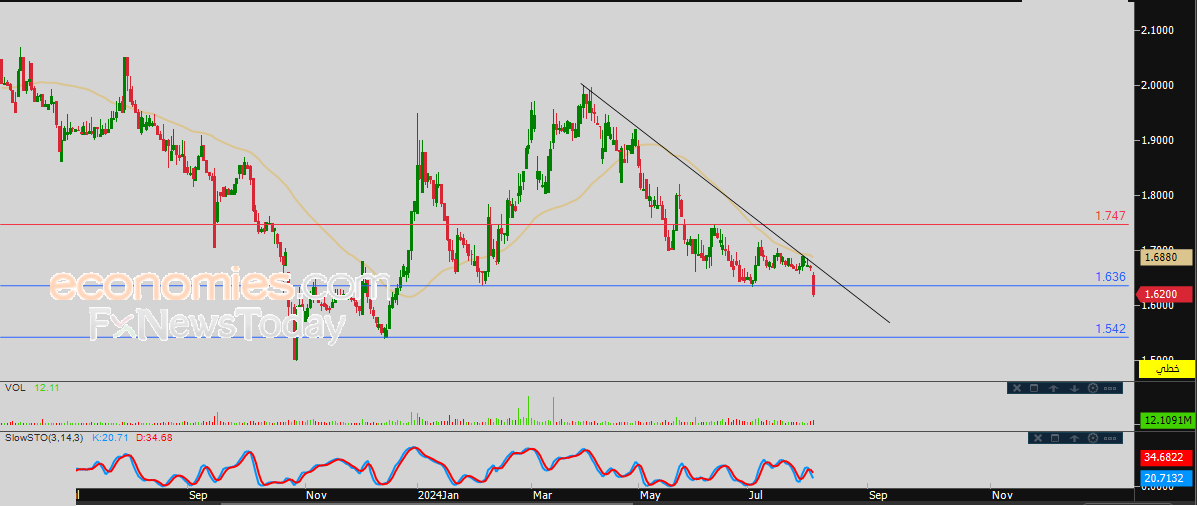Viewport: 1197px width, 506px height.
Task: Open more options for SlowSTO panel
Action: pos(1110,438)
